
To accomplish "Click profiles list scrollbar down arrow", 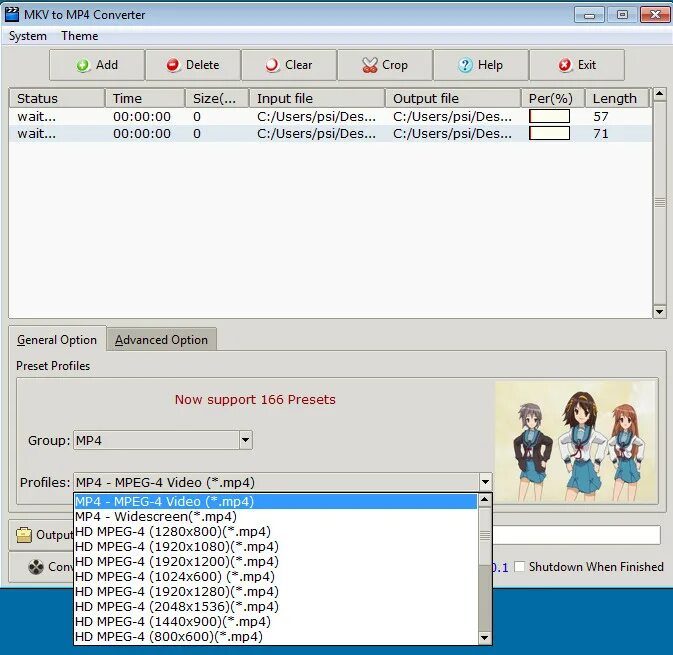I will (485, 638).
